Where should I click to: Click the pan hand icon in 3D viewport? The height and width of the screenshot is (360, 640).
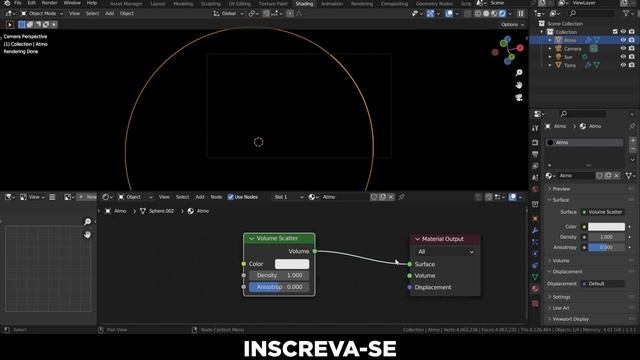tap(519, 85)
